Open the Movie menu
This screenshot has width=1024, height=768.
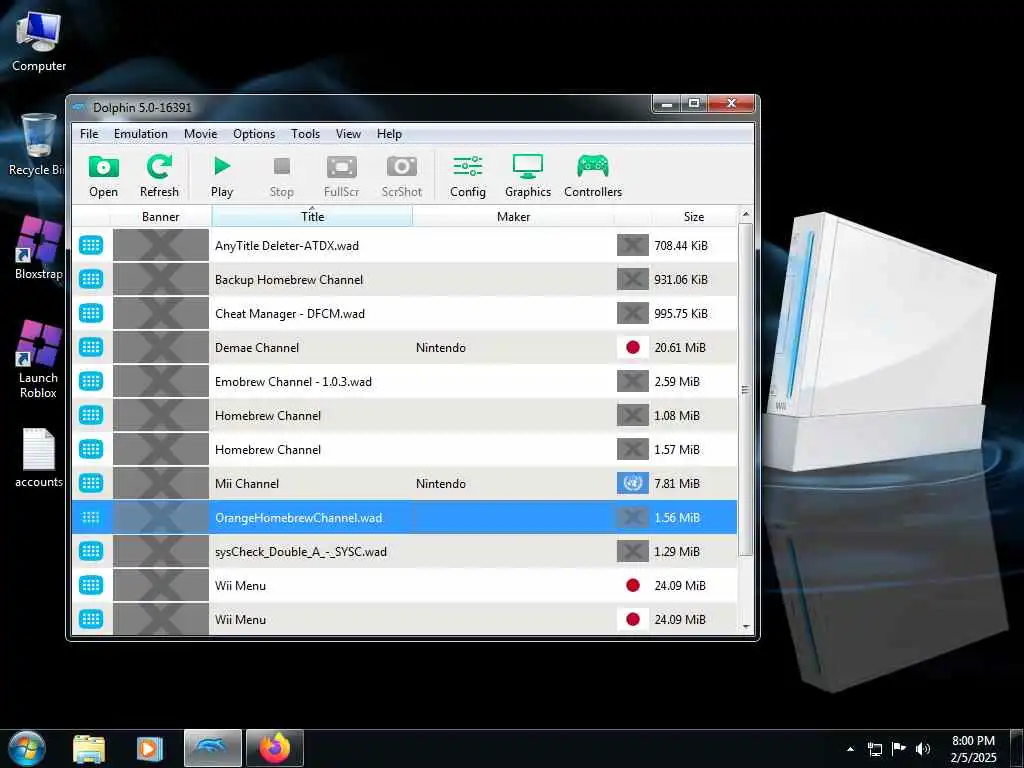tap(200, 134)
